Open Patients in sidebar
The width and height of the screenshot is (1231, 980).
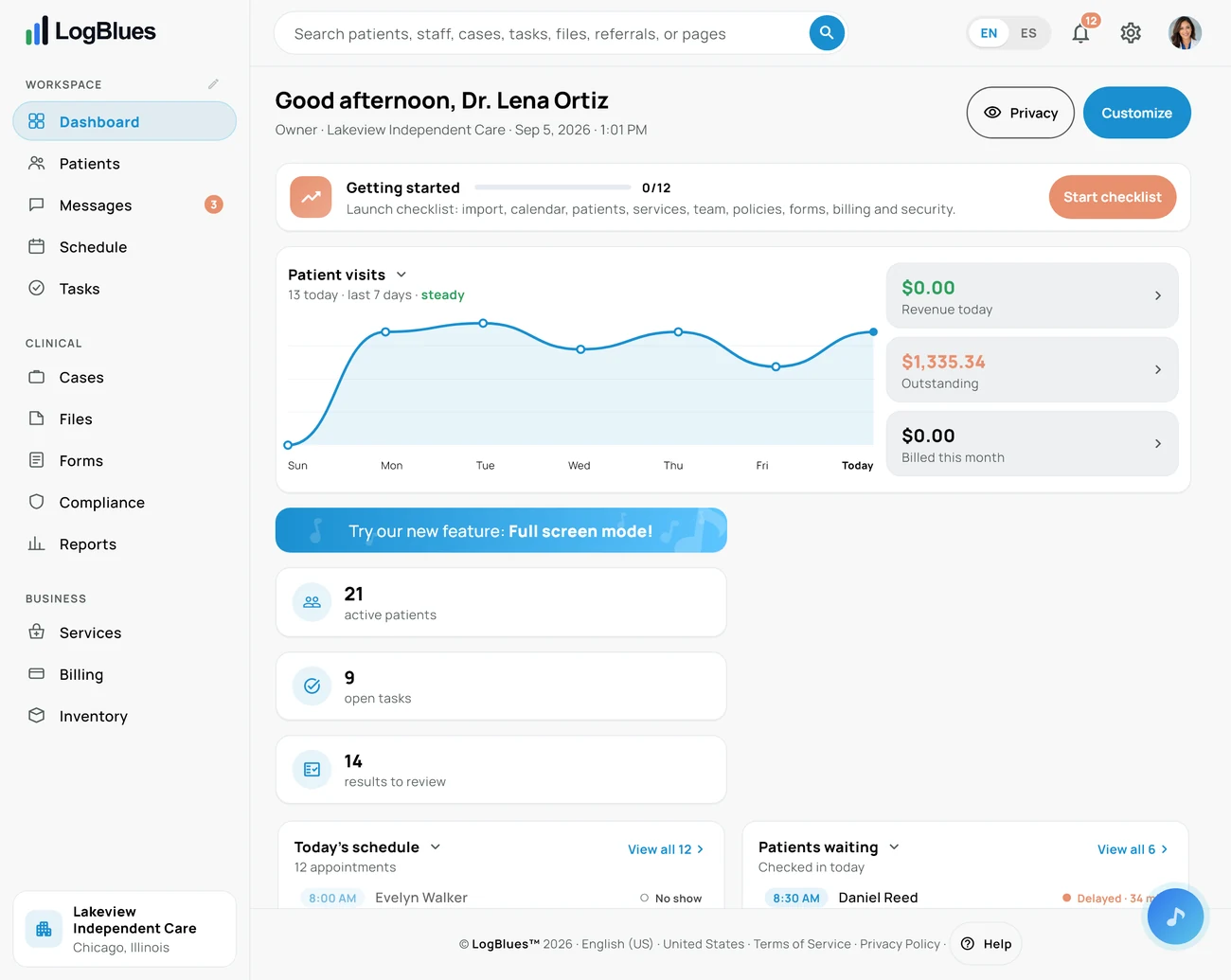(124, 163)
